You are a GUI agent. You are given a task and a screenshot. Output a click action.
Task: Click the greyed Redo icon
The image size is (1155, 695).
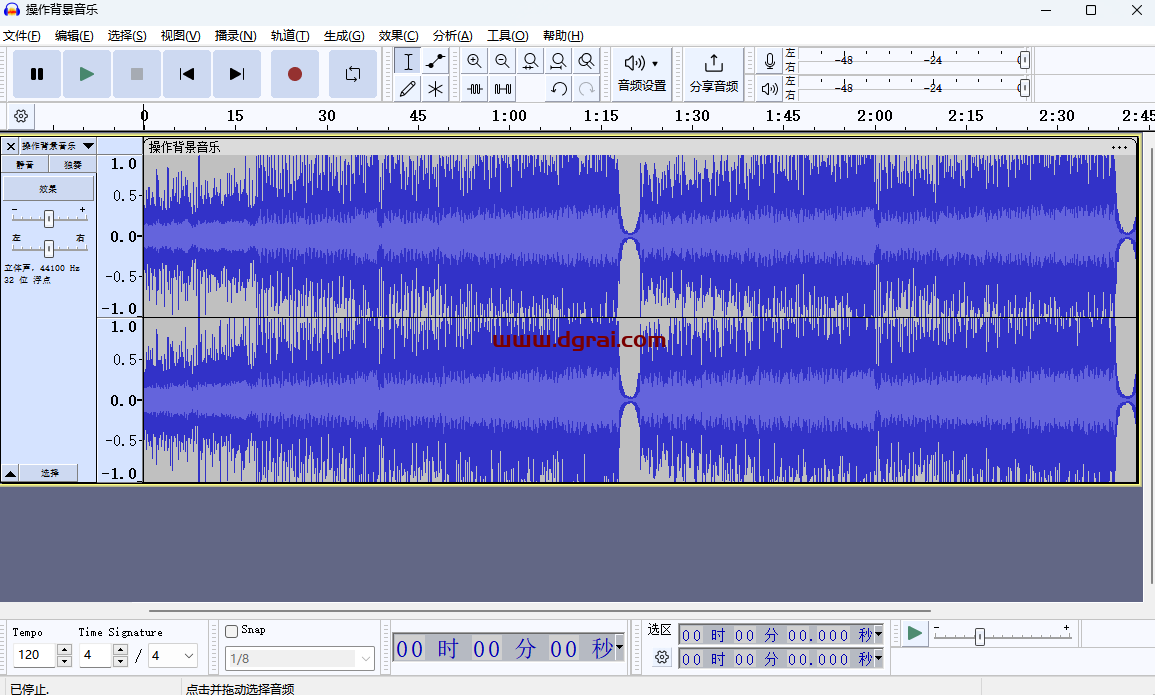[587, 89]
